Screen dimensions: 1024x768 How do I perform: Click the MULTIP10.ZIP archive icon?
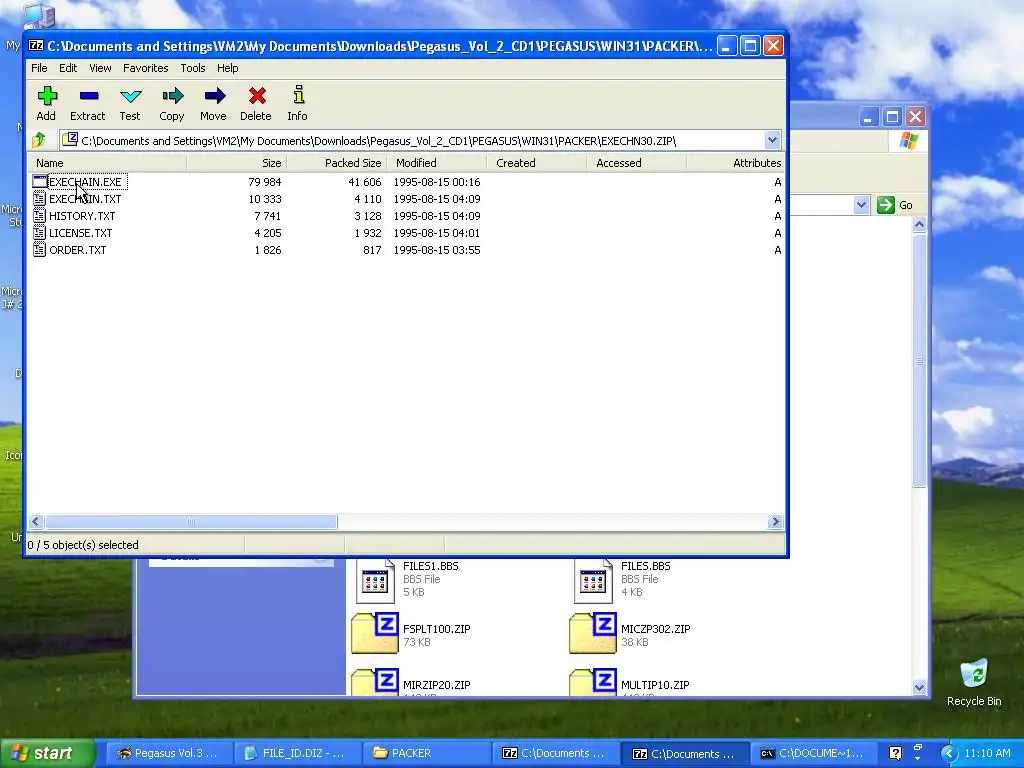(593, 682)
